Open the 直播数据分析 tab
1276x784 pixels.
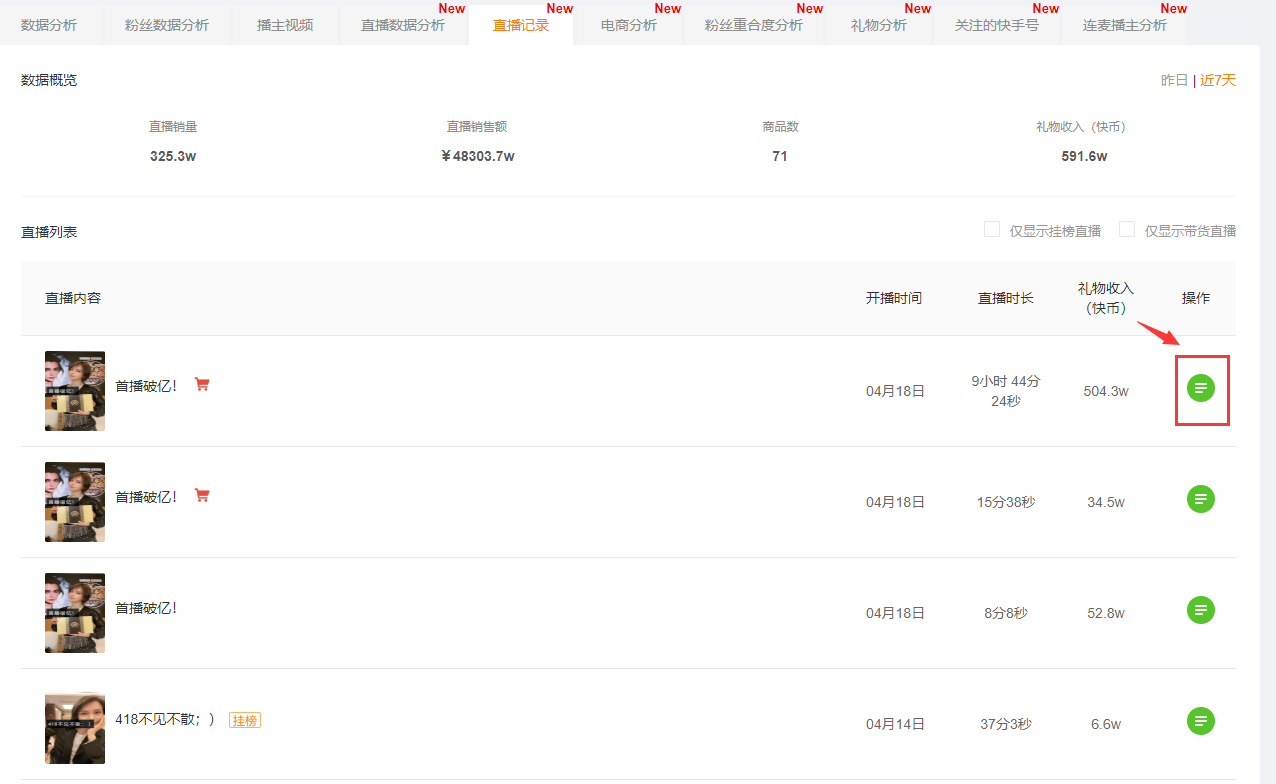click(x=403, y=25)
